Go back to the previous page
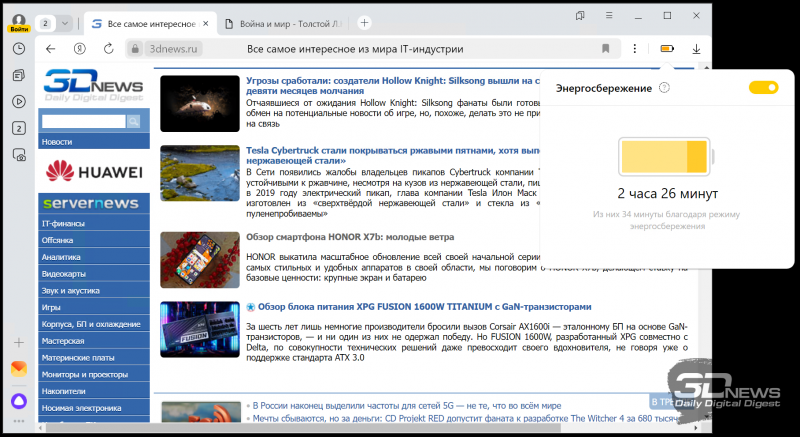800x437 pixels. click(x=52, y=48)
